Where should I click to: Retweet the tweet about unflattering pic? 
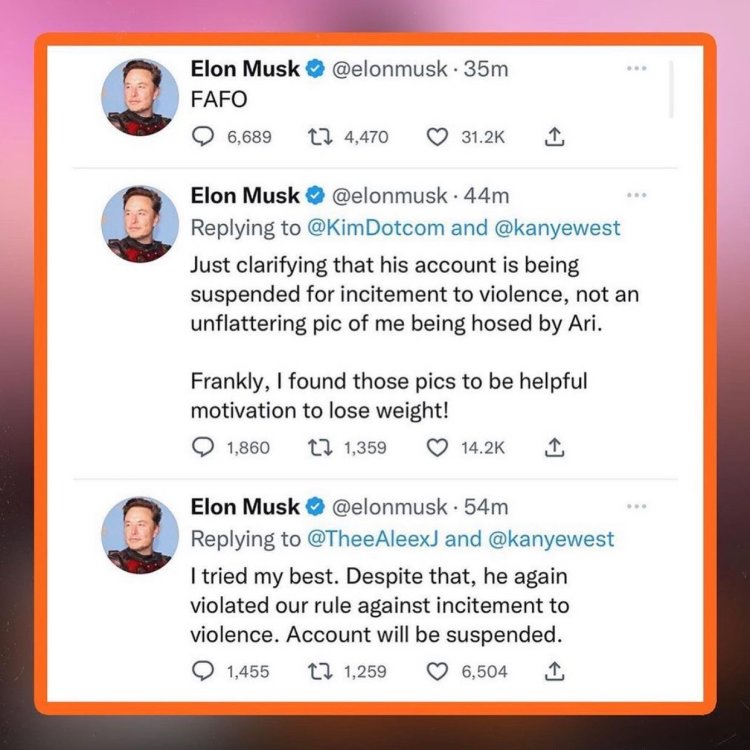(316, 448)
